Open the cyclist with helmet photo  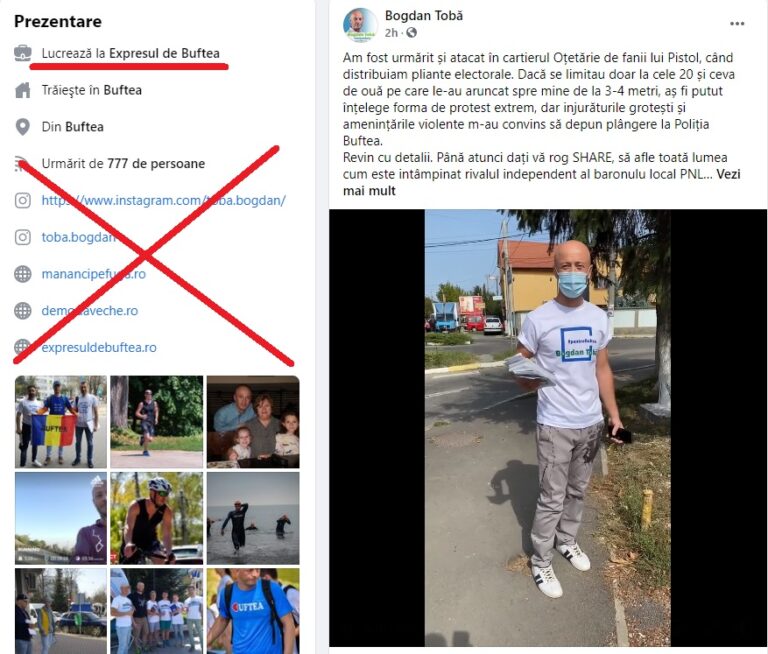pyautogui.click(x=157, y=518)
